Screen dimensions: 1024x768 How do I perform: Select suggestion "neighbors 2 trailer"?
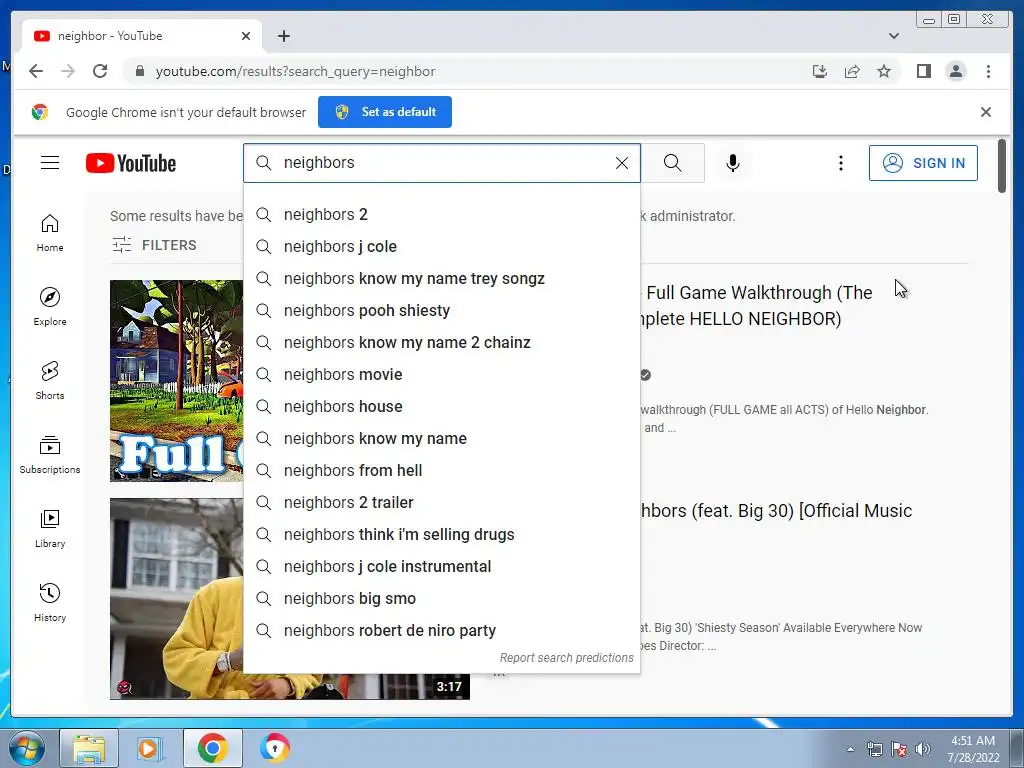pos(442,502)
